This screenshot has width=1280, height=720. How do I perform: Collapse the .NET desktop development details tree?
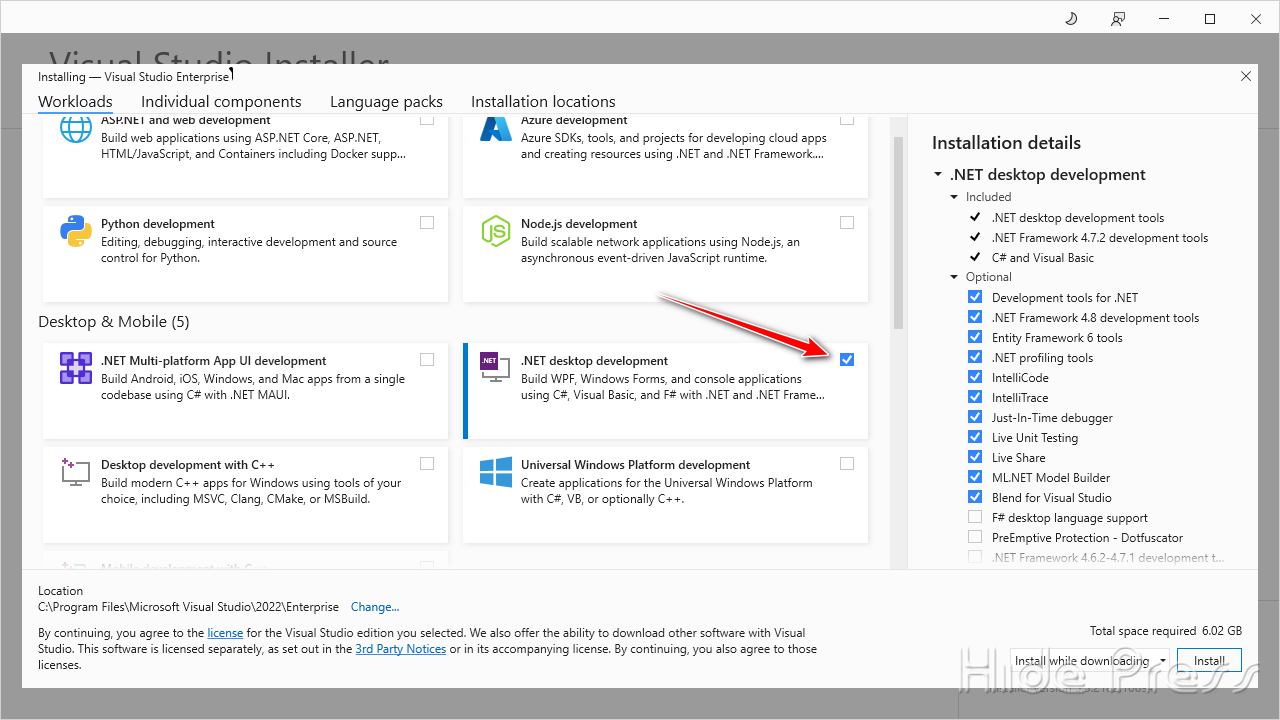pos(938,175)
